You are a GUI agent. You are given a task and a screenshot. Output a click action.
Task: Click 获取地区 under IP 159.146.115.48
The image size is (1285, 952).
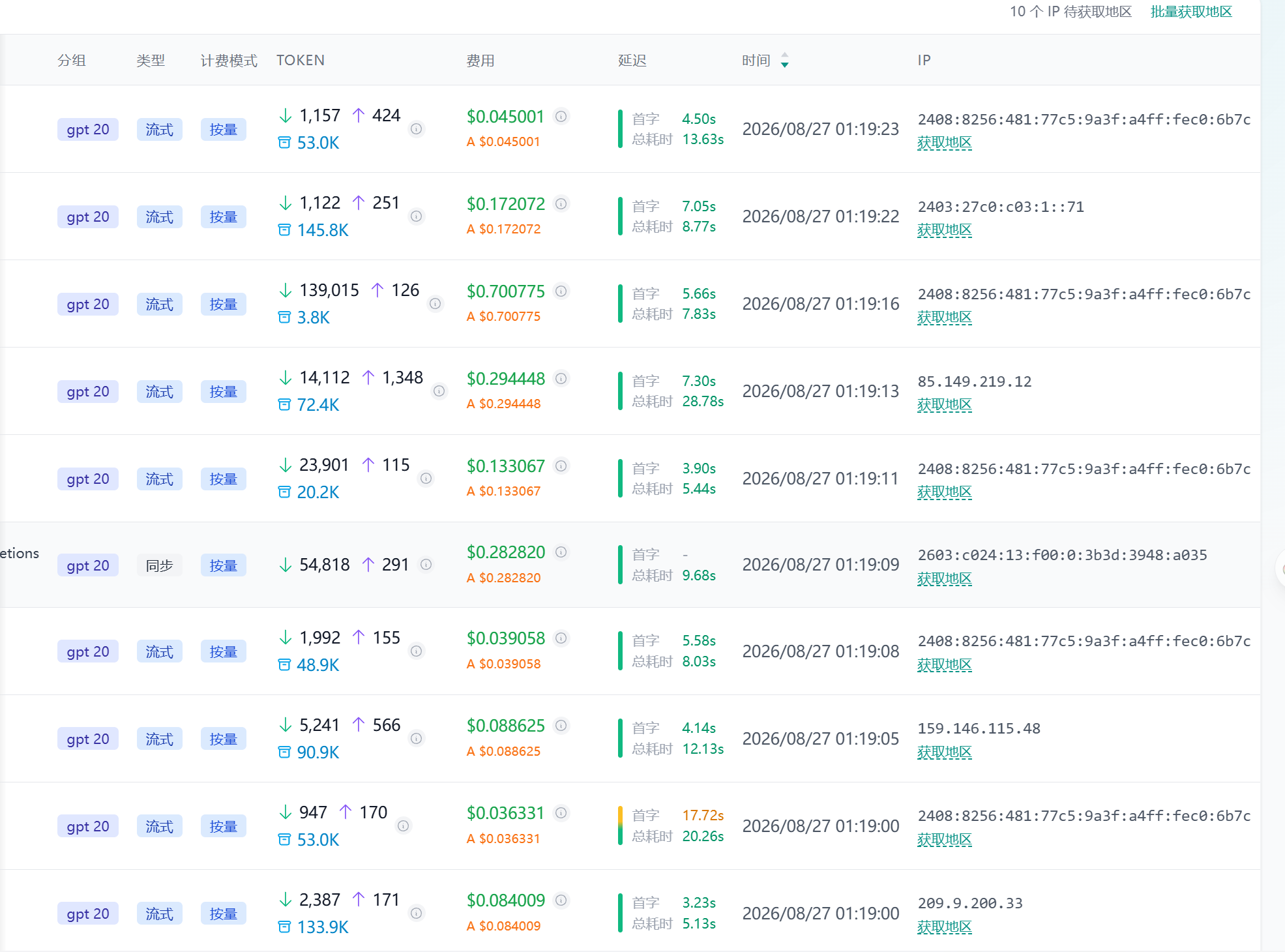click(x=944, y=752)
